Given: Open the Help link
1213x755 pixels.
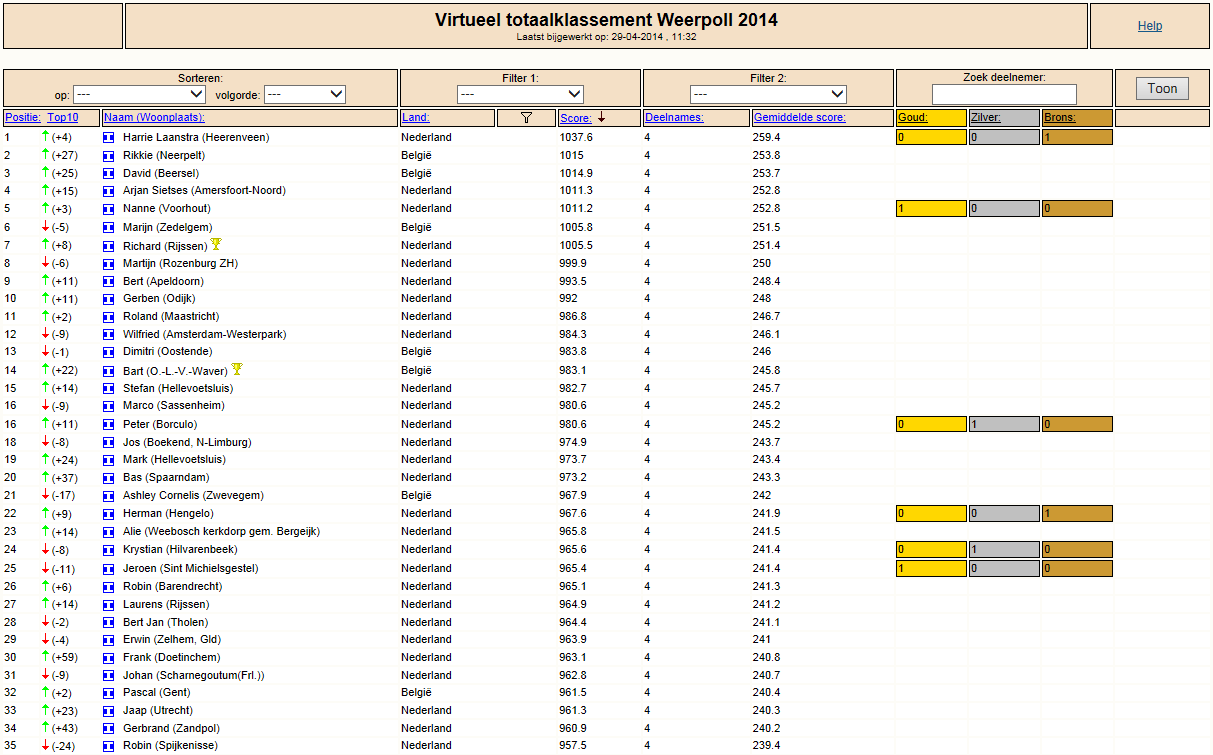Looking at the screenshot, I should pyautogui.click(x=1150, y=26).
